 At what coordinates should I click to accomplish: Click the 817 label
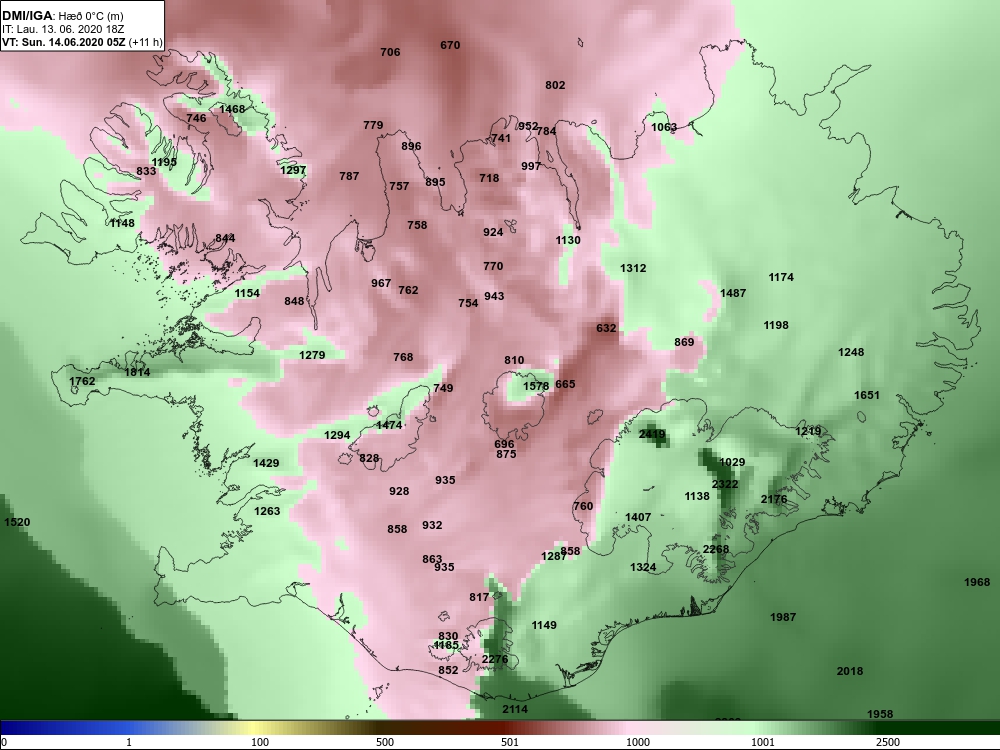pyautogui.click(x=479, y=598)
